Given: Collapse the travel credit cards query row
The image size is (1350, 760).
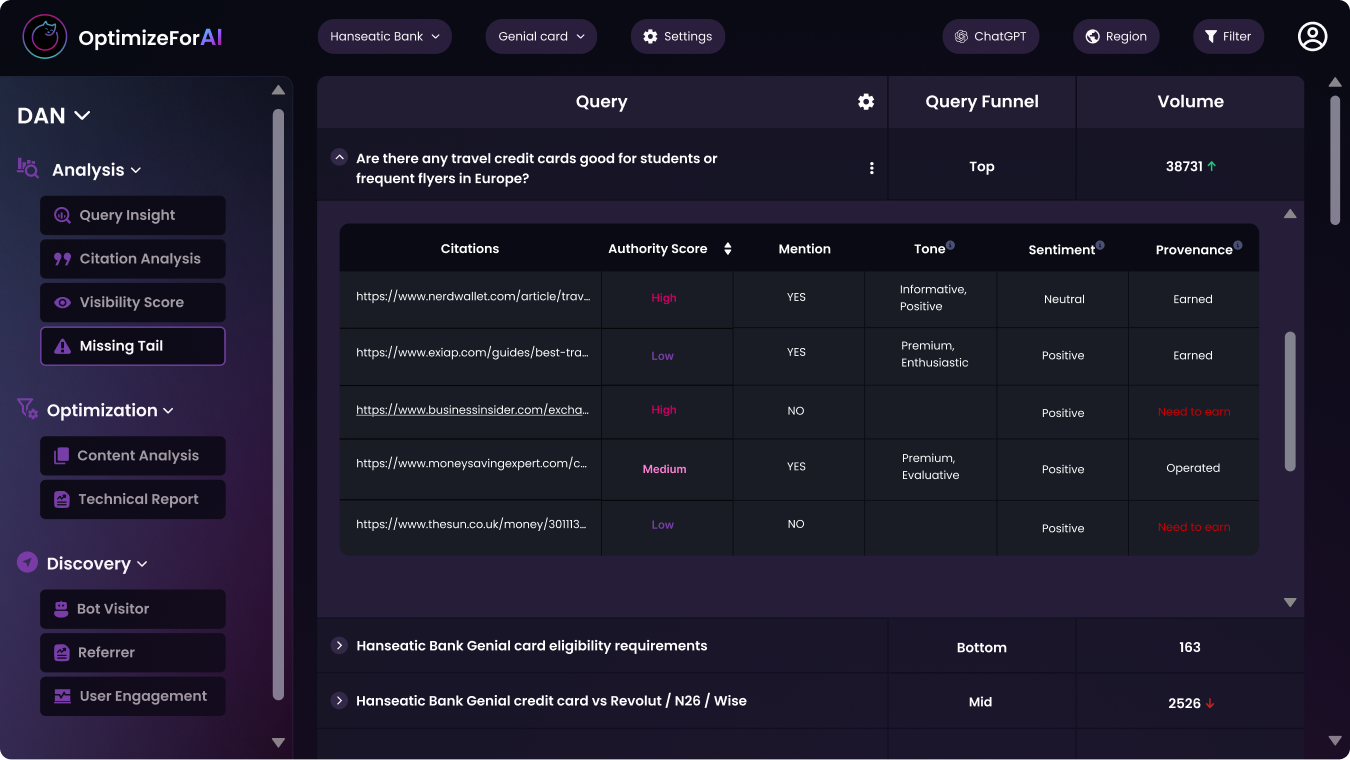Looking at the screenshot, I should [x=339, y=158].
